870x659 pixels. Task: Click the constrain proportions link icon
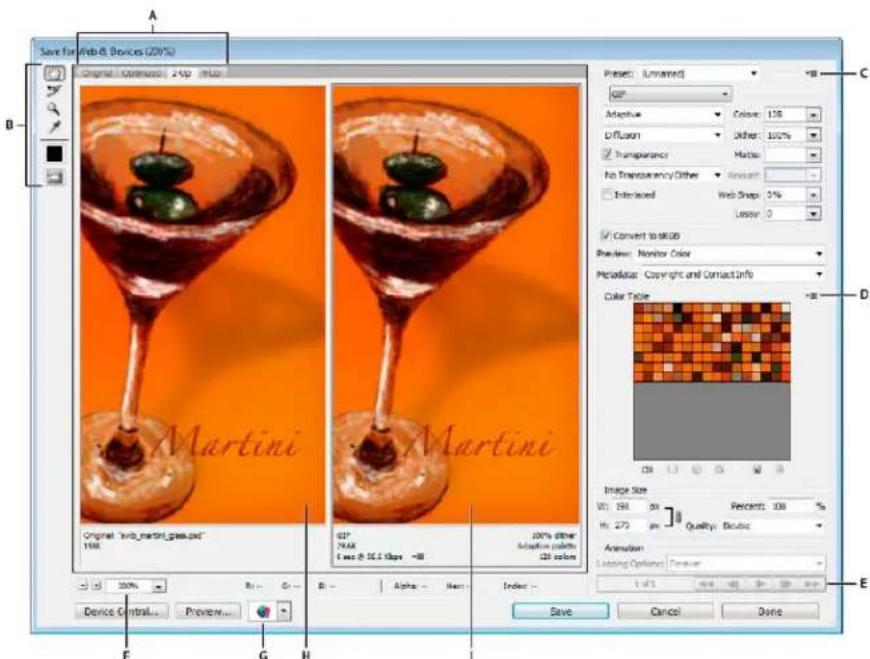678,518
